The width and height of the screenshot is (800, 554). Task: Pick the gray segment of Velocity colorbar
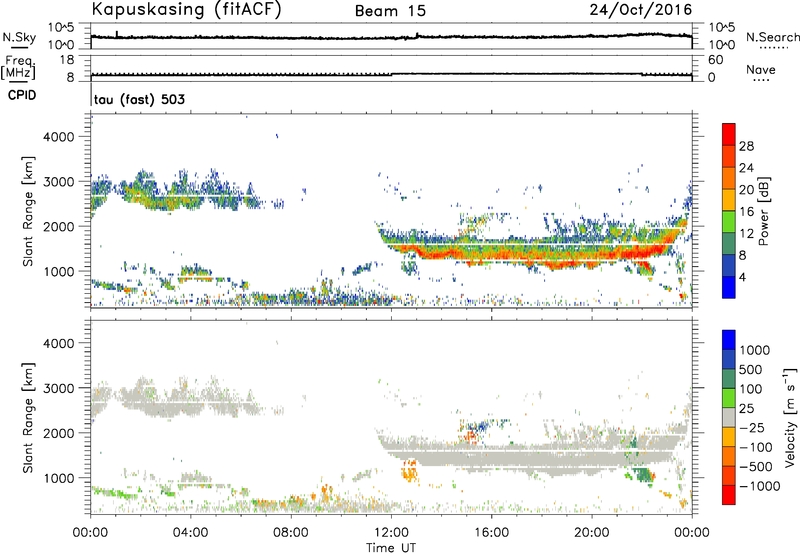pos(729,418)
